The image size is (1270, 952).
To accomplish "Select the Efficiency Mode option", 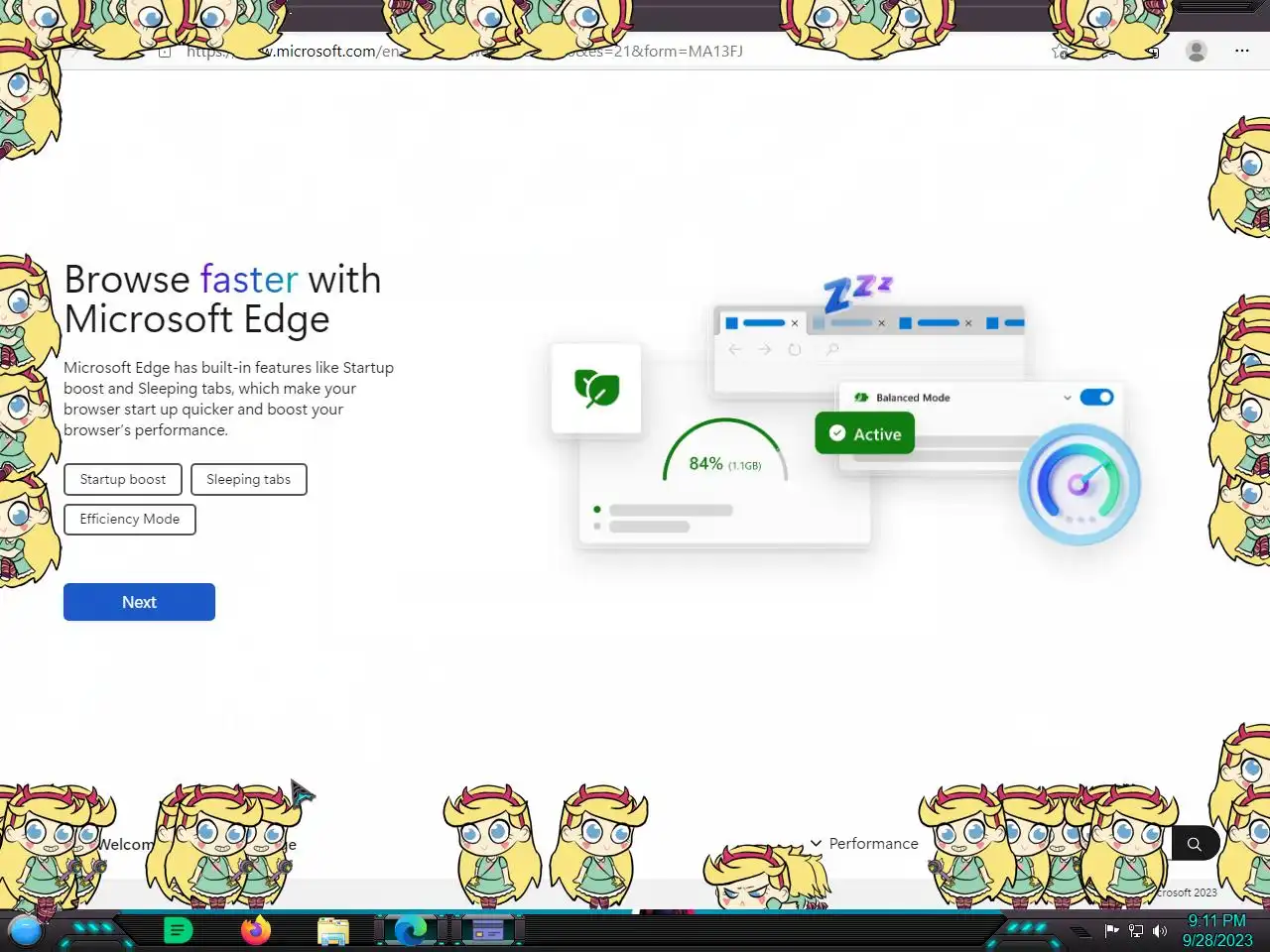I will click(x=130, y=519).
